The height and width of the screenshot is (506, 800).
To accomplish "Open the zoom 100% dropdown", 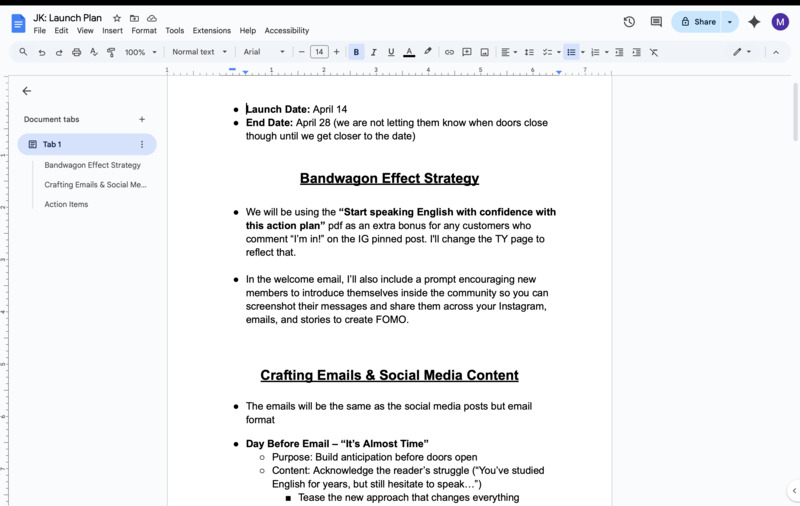I will click(141, 52).
